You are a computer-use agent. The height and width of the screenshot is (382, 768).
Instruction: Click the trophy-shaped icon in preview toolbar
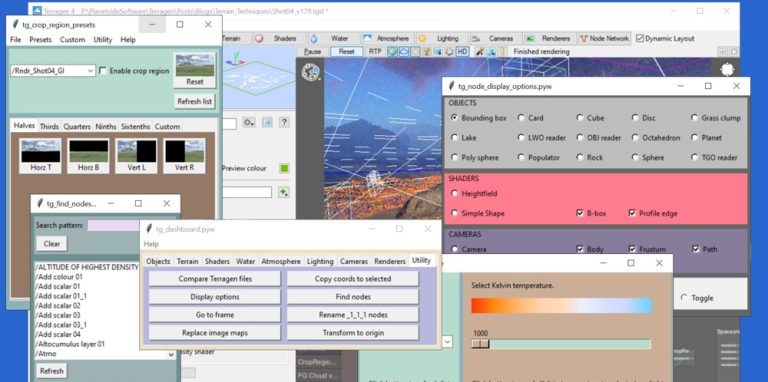click(427, 51)
